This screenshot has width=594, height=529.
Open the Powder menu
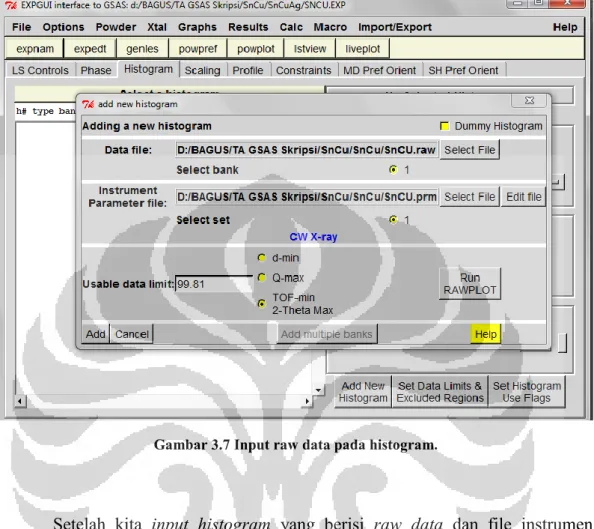[116, 27]
